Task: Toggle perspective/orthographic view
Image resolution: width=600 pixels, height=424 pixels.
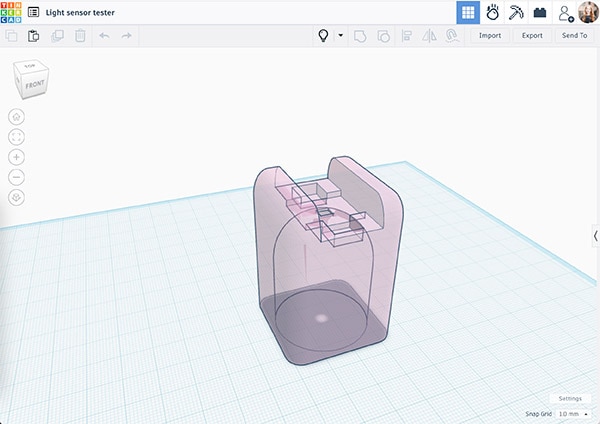Action: point(17,198)
